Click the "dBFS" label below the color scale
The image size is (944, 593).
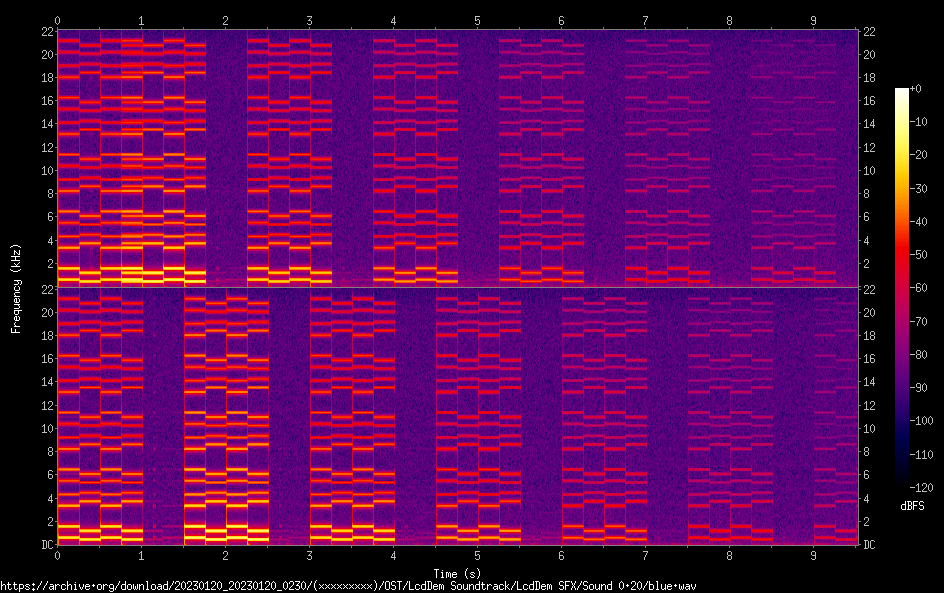[x=912, y=507]
